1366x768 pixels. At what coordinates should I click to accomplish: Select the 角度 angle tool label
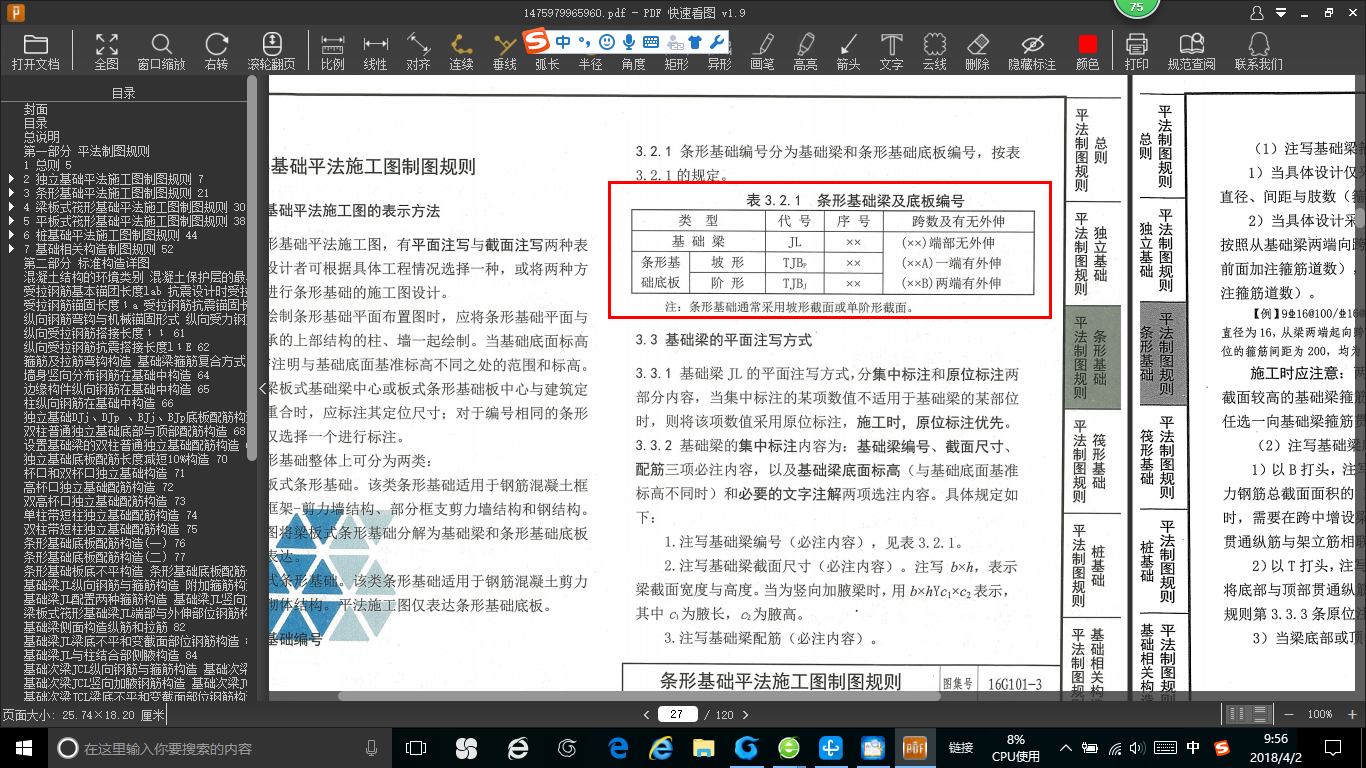tap(633, 64)
